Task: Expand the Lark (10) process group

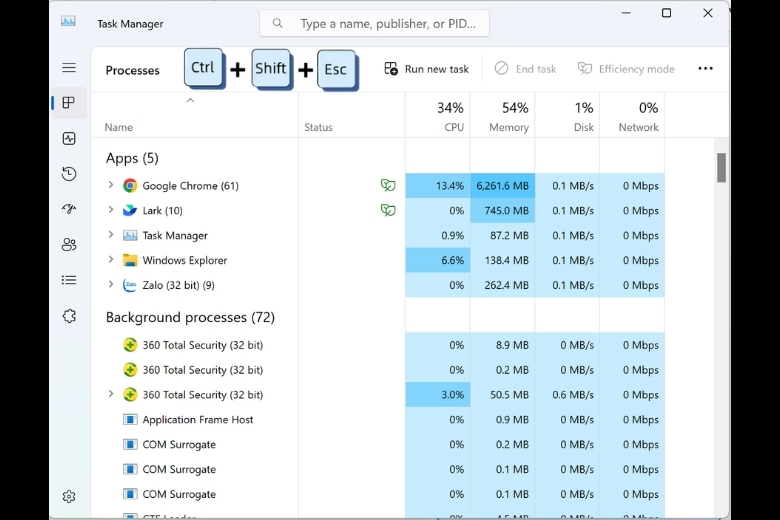Action: click(110, 210)
